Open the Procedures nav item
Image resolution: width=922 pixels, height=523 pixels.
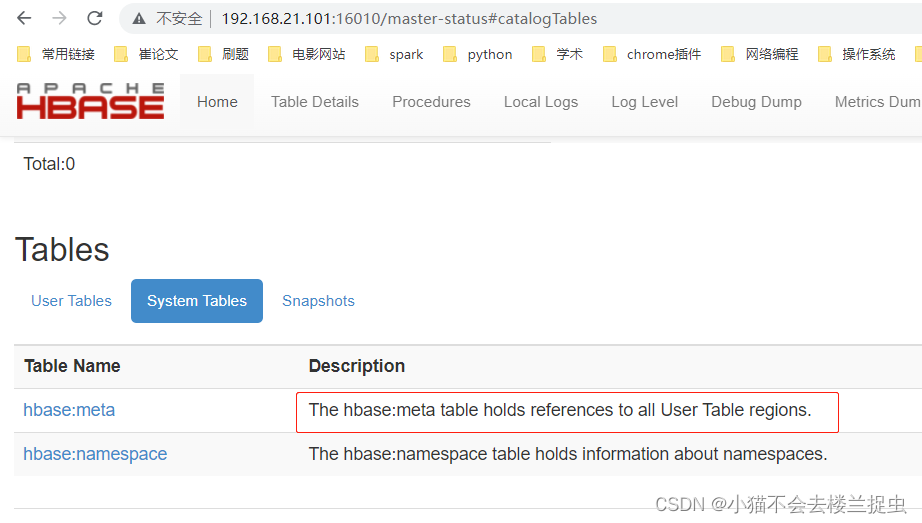(x=431, y=102)
